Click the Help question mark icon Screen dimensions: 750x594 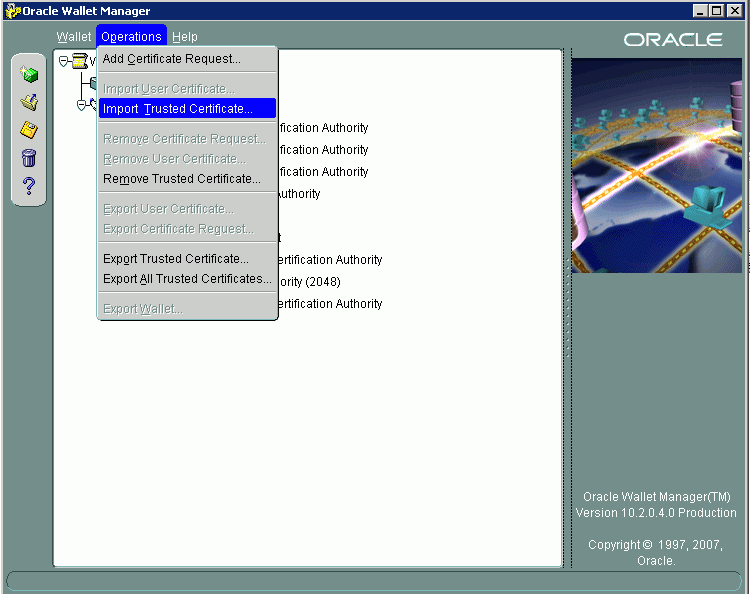[29, 186]
